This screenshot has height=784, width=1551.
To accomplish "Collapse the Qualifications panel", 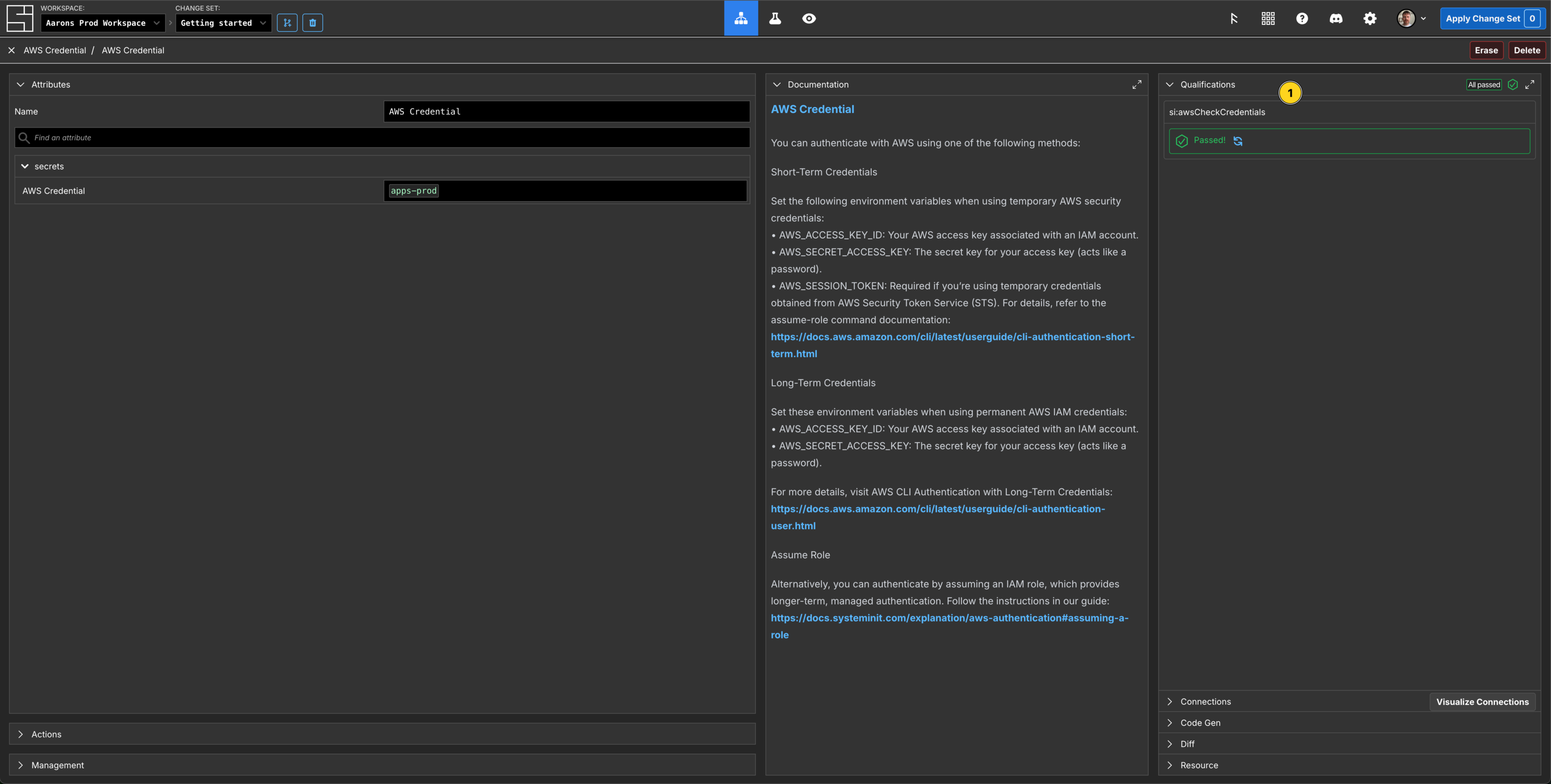I will tap(1169, 84).
